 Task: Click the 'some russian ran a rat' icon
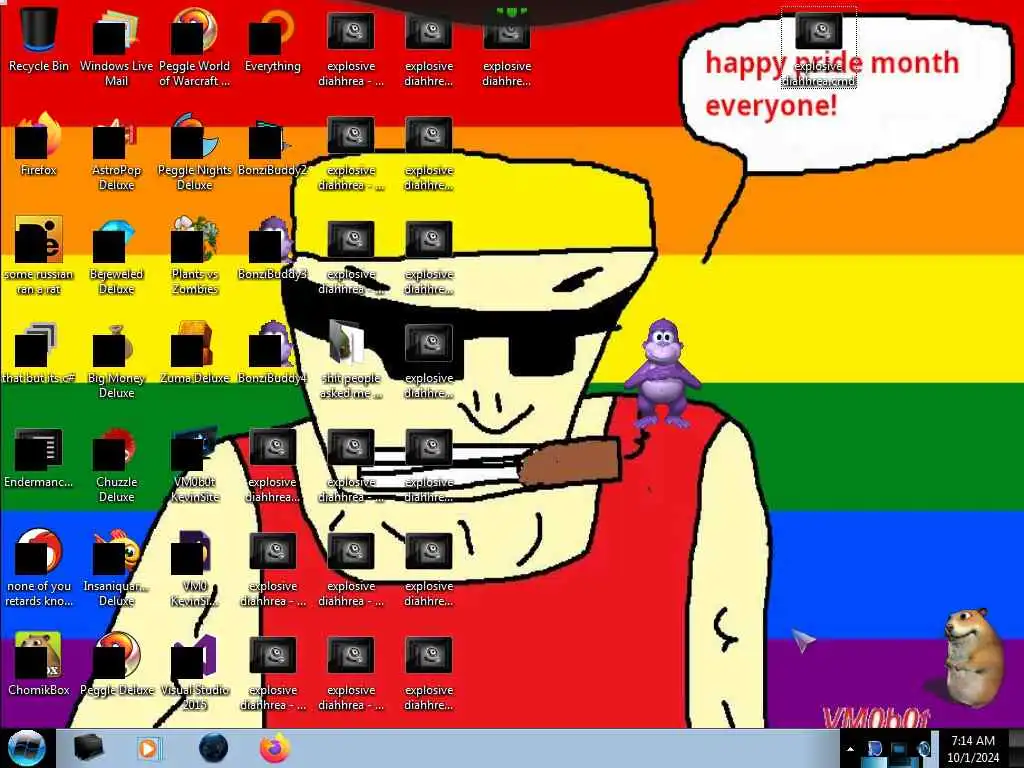[39, 255]
